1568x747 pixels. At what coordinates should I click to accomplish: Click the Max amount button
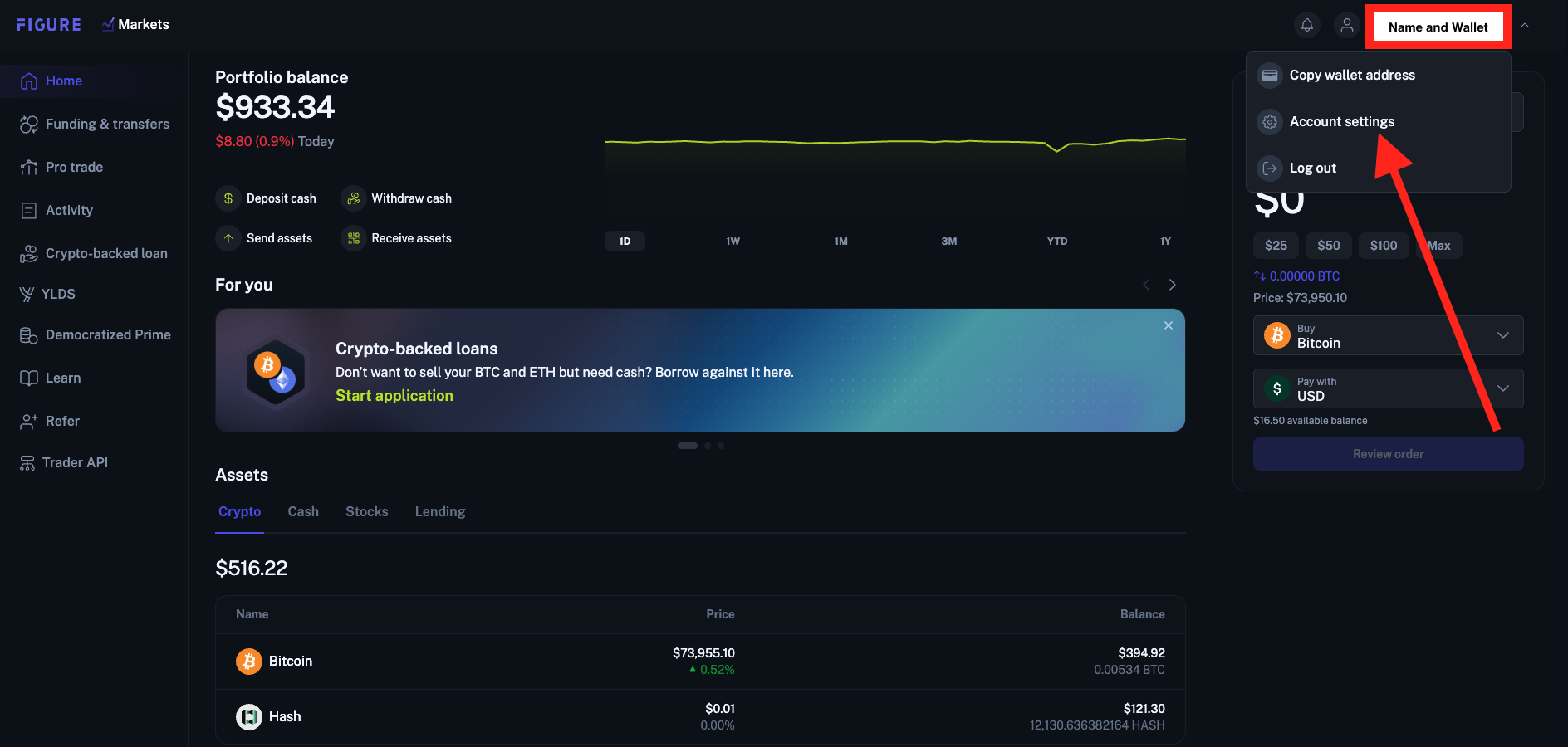point(1439,246)
